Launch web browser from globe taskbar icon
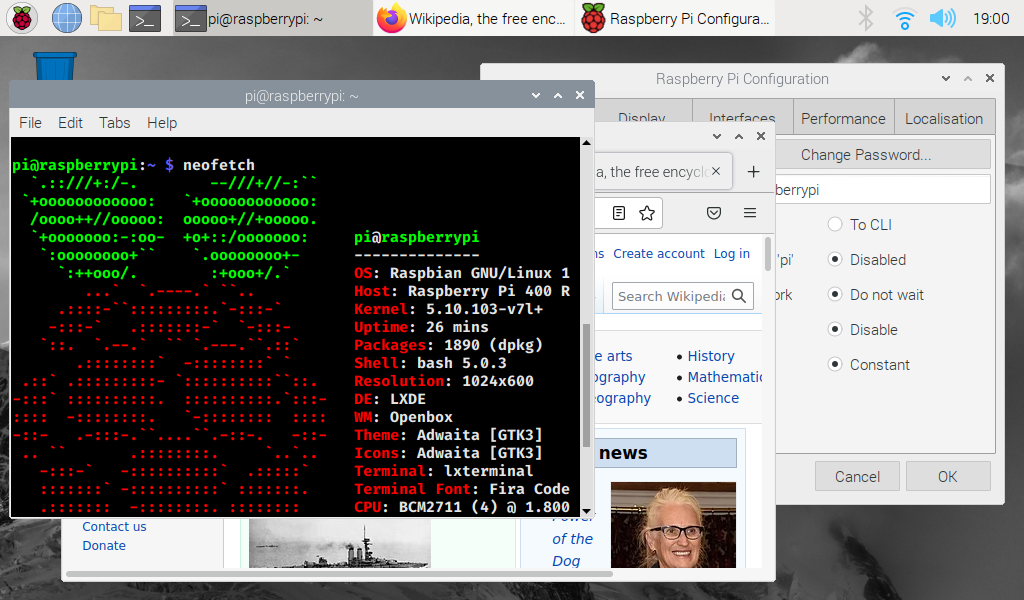This screenshot has height=600, width=1024. click(x=66, y=18)
